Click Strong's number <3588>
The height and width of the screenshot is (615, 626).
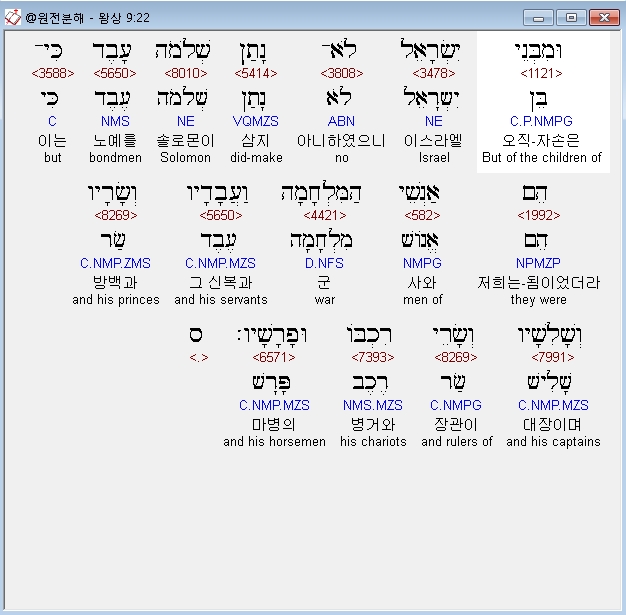[x=53, y=73]
